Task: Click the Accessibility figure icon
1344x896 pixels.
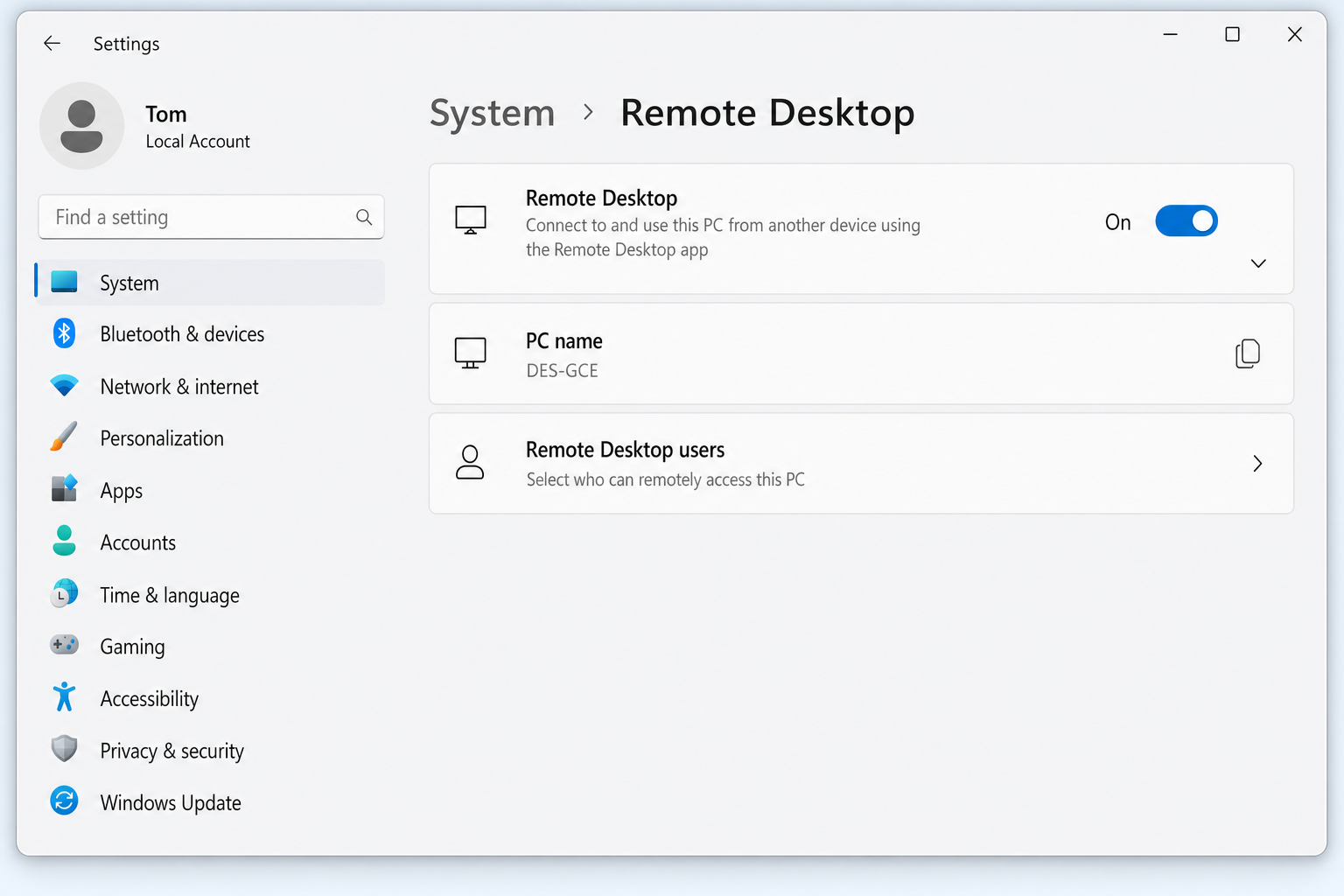Action: point(64,696)
